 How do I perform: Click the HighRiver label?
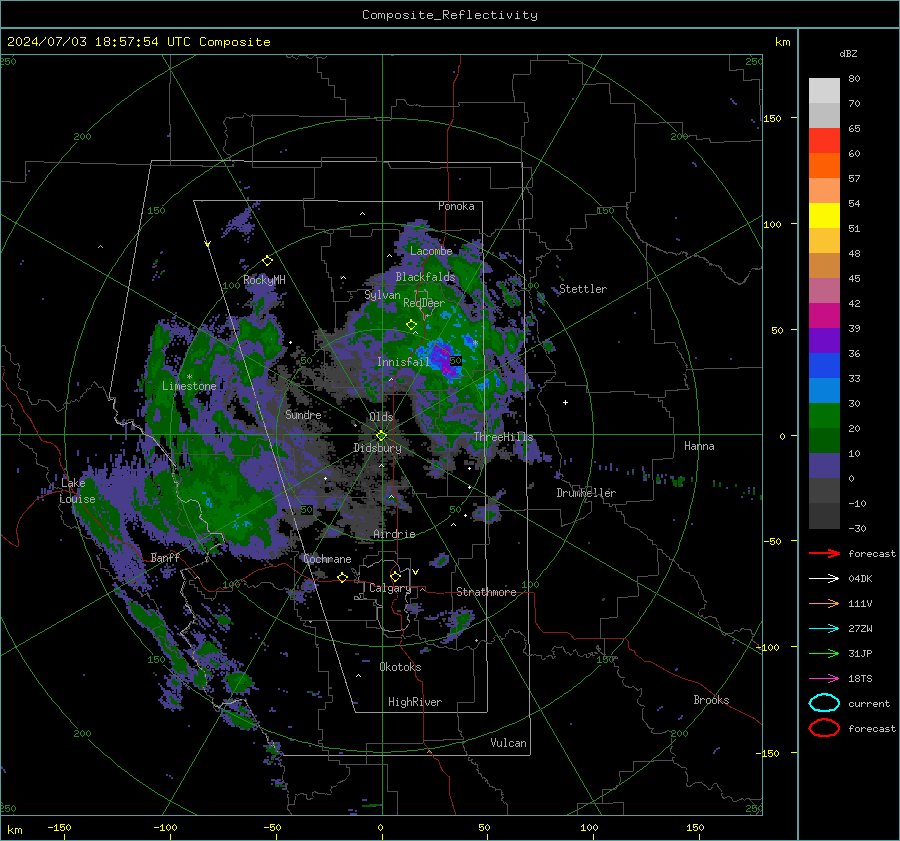click(415, 702)
